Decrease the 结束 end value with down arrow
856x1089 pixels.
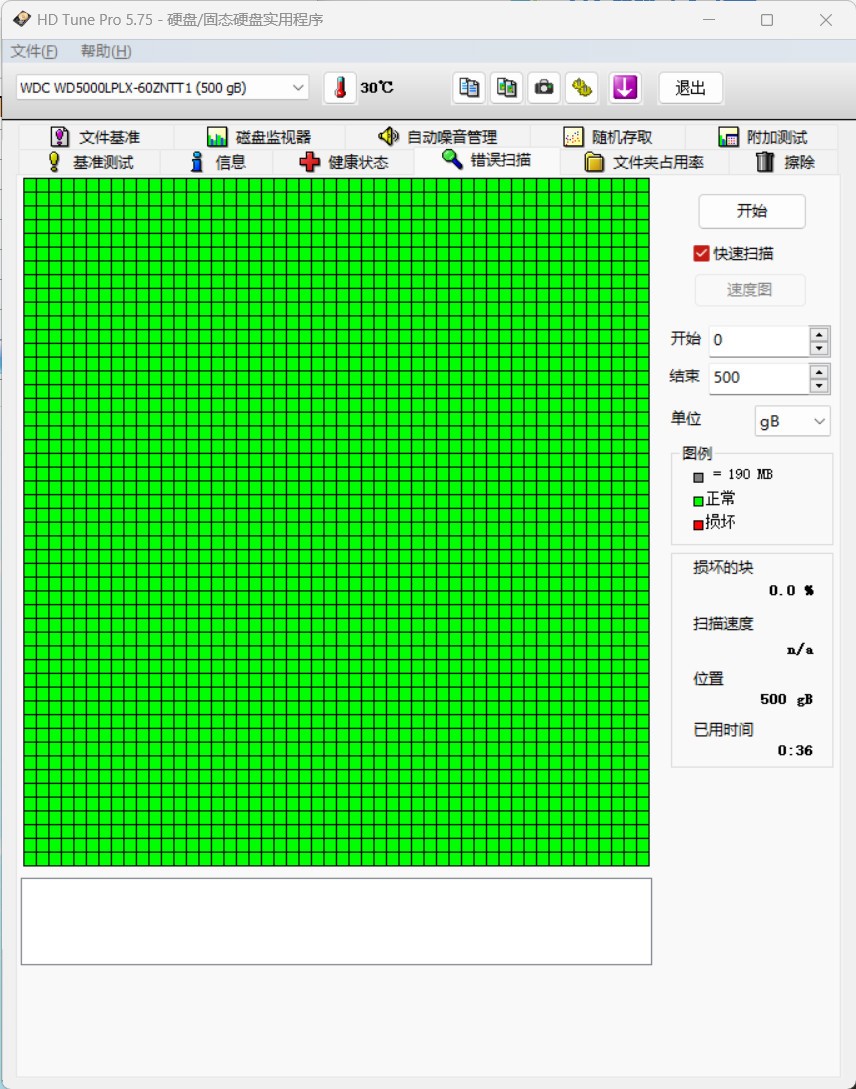click(x=819, y=386)
